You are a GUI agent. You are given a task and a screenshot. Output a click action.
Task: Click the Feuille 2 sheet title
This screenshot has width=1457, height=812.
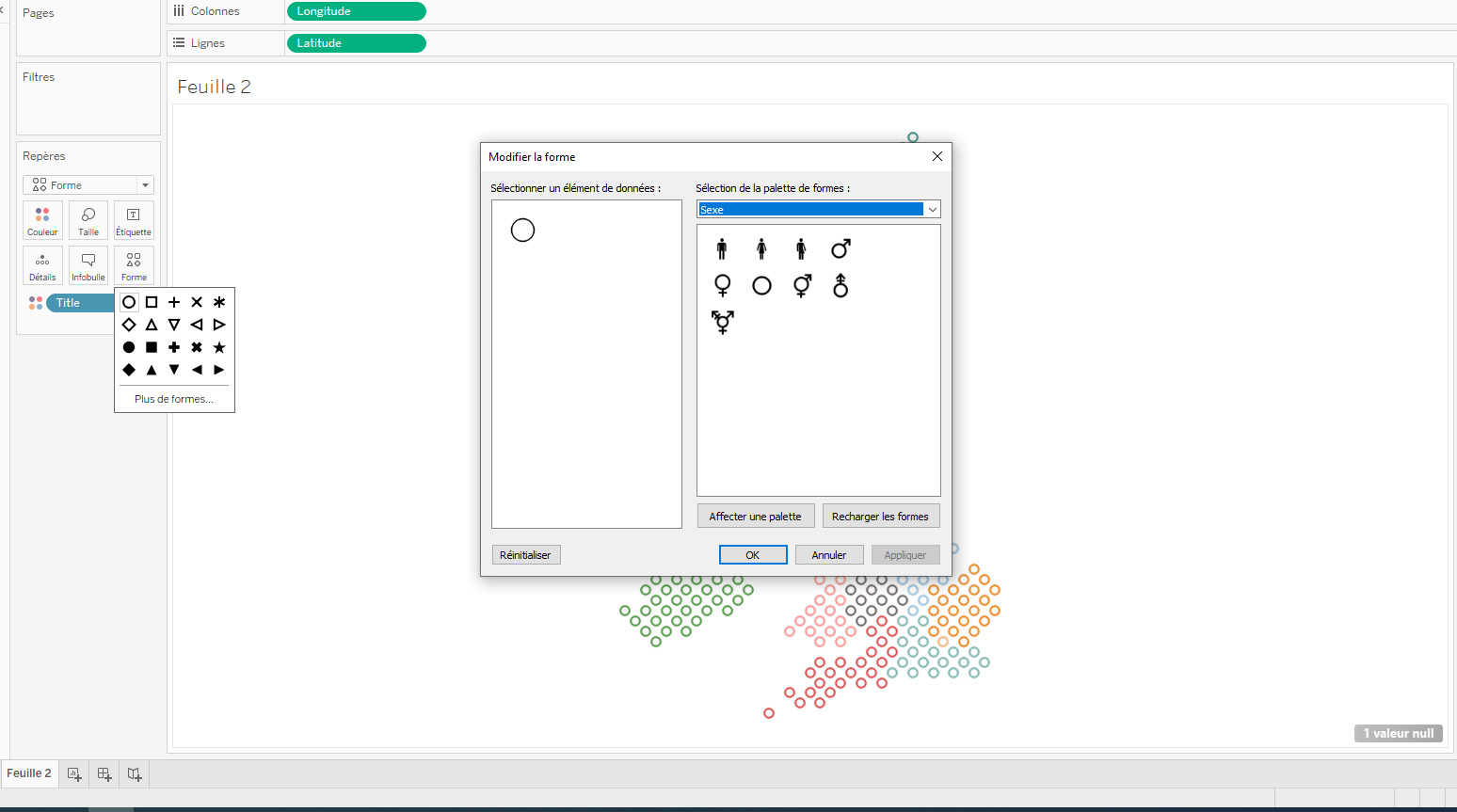(214, 87)
